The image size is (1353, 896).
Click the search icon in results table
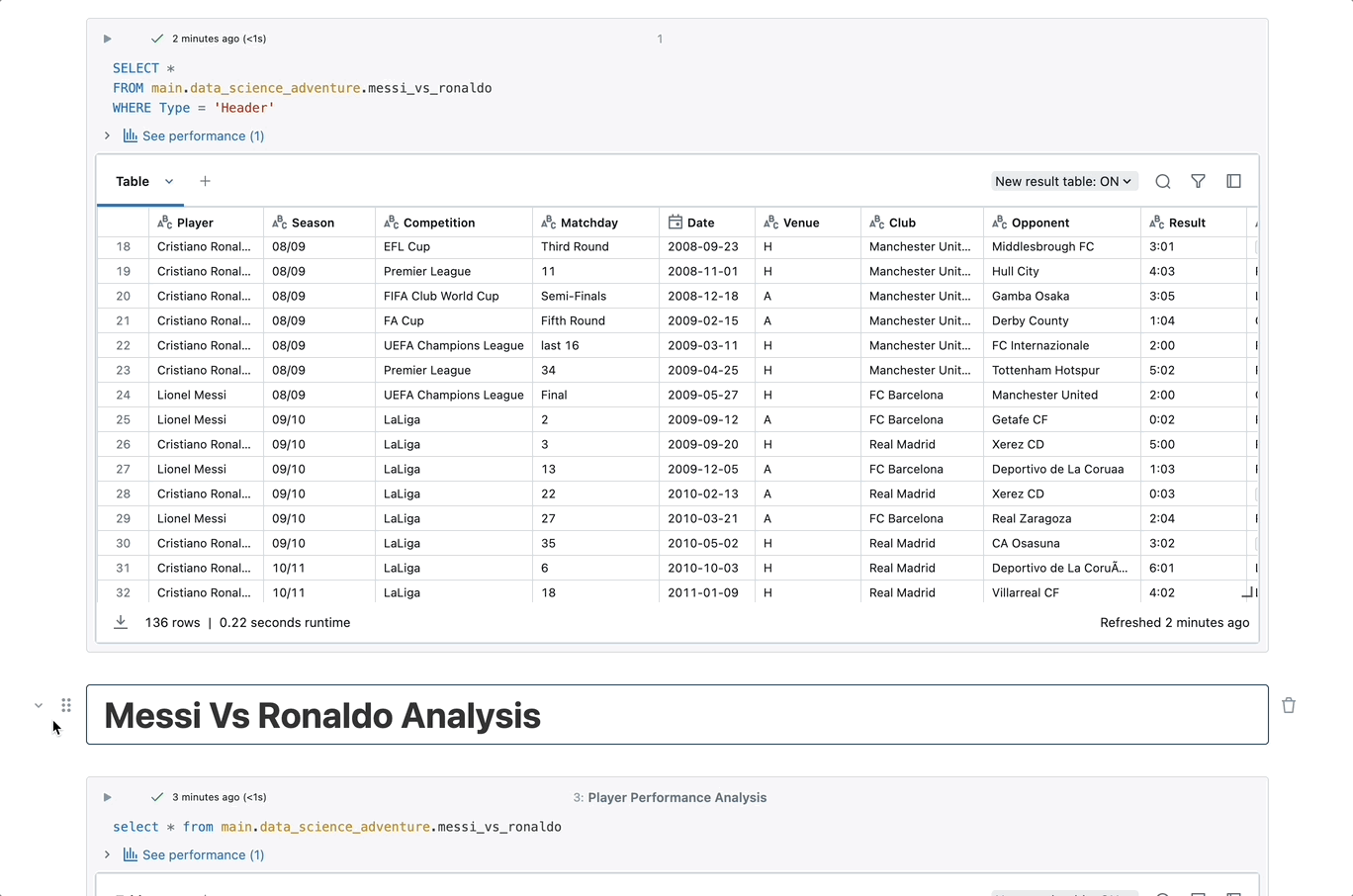click(x=1163, y=181)
